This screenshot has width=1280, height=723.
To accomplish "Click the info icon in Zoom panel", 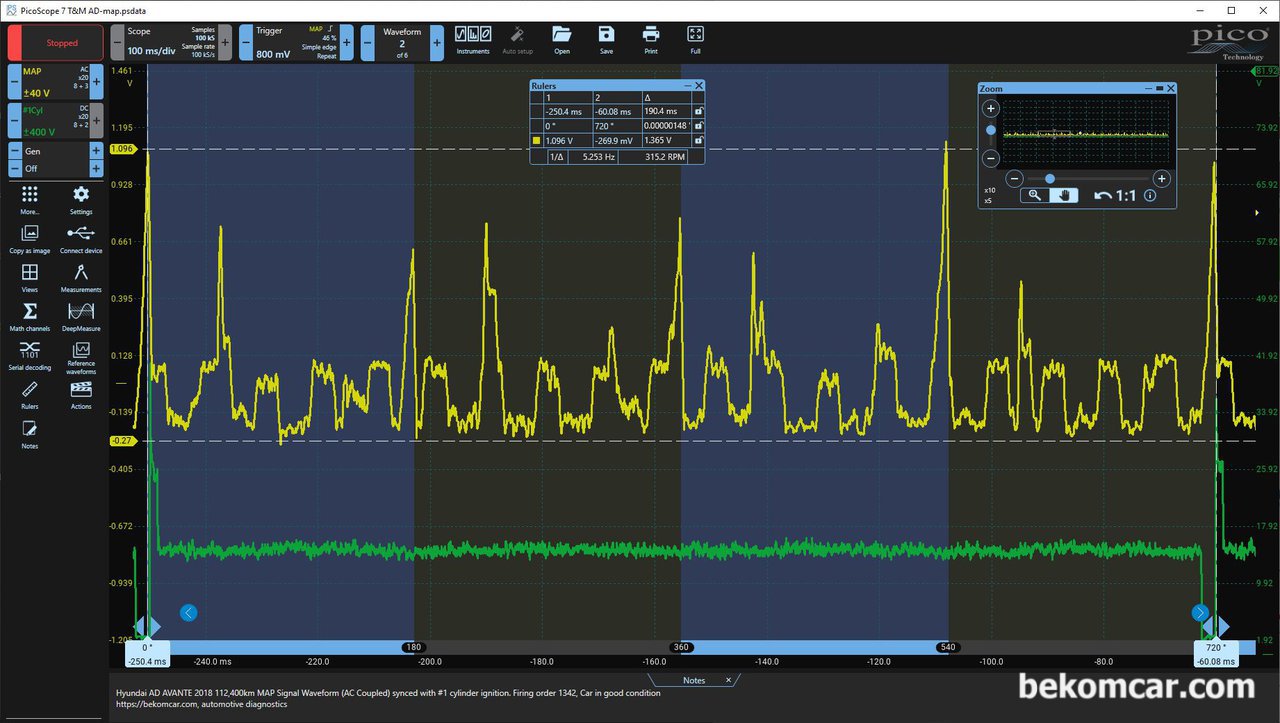I will click(1150, 195).
